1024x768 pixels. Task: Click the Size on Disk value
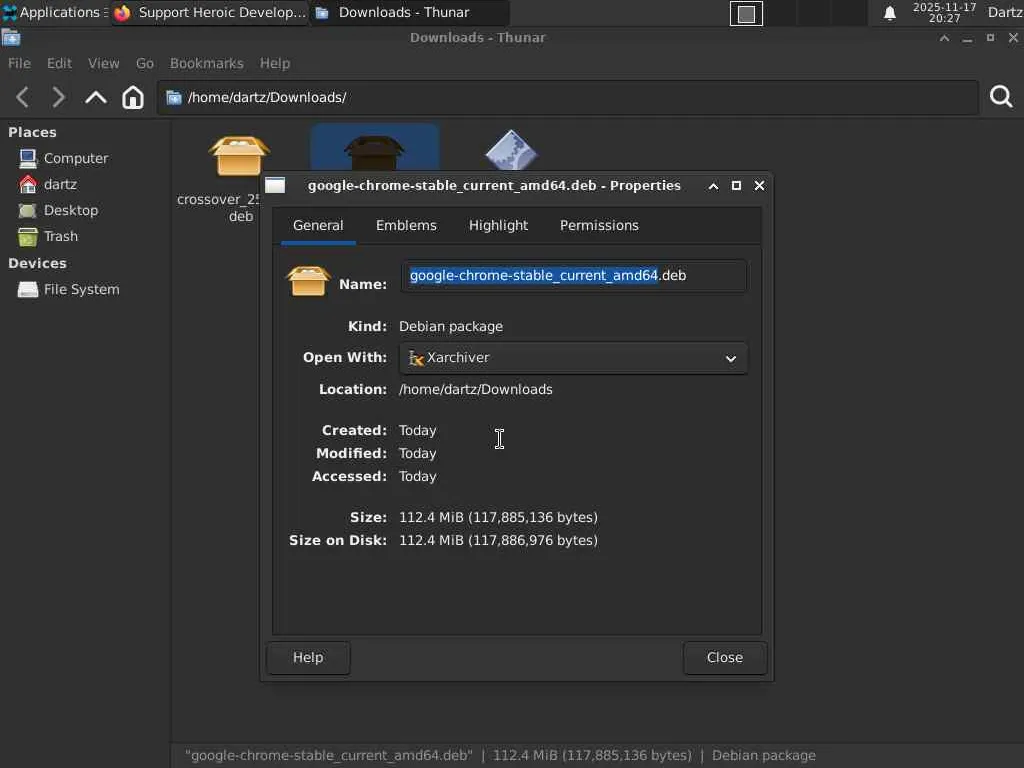pos(498,540)
